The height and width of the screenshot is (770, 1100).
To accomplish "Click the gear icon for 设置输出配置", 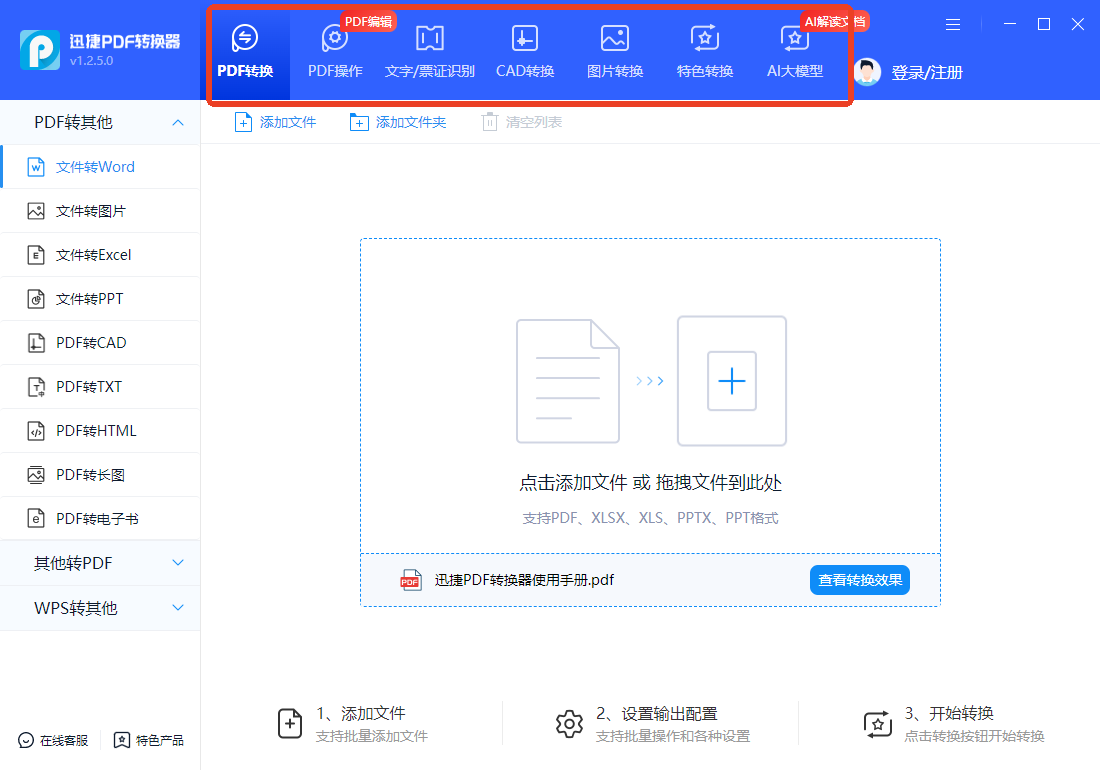I will 569,724.
